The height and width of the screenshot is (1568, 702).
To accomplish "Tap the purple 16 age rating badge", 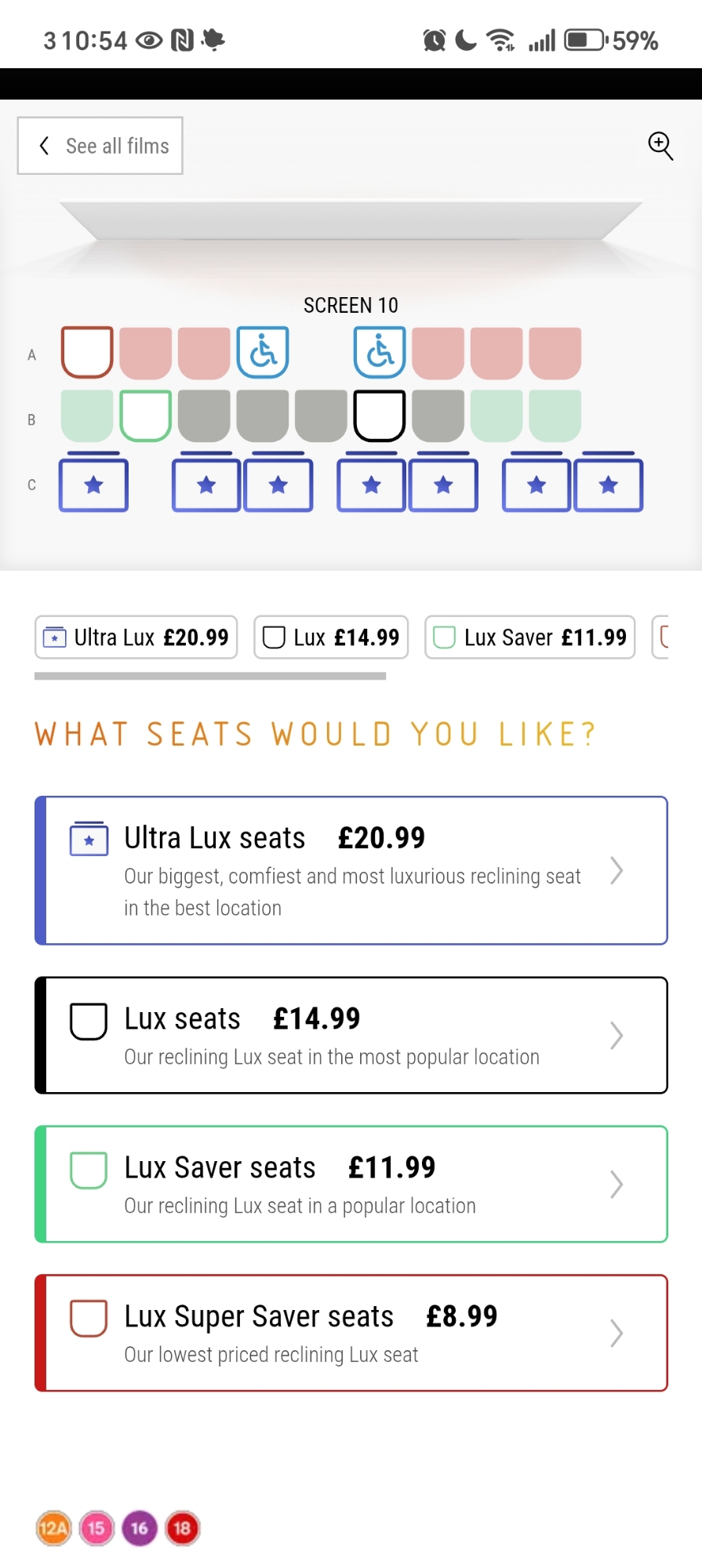I will click(x=140, y=1528).
